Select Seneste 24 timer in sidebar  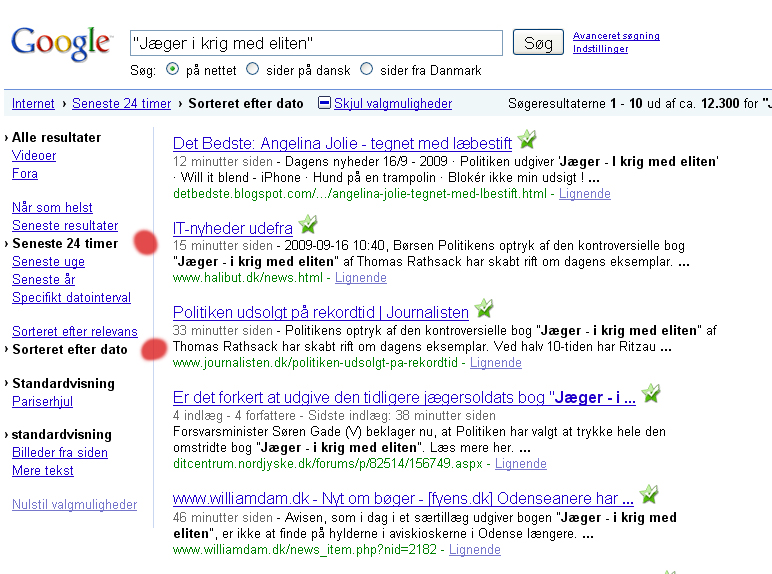(65, 244)
